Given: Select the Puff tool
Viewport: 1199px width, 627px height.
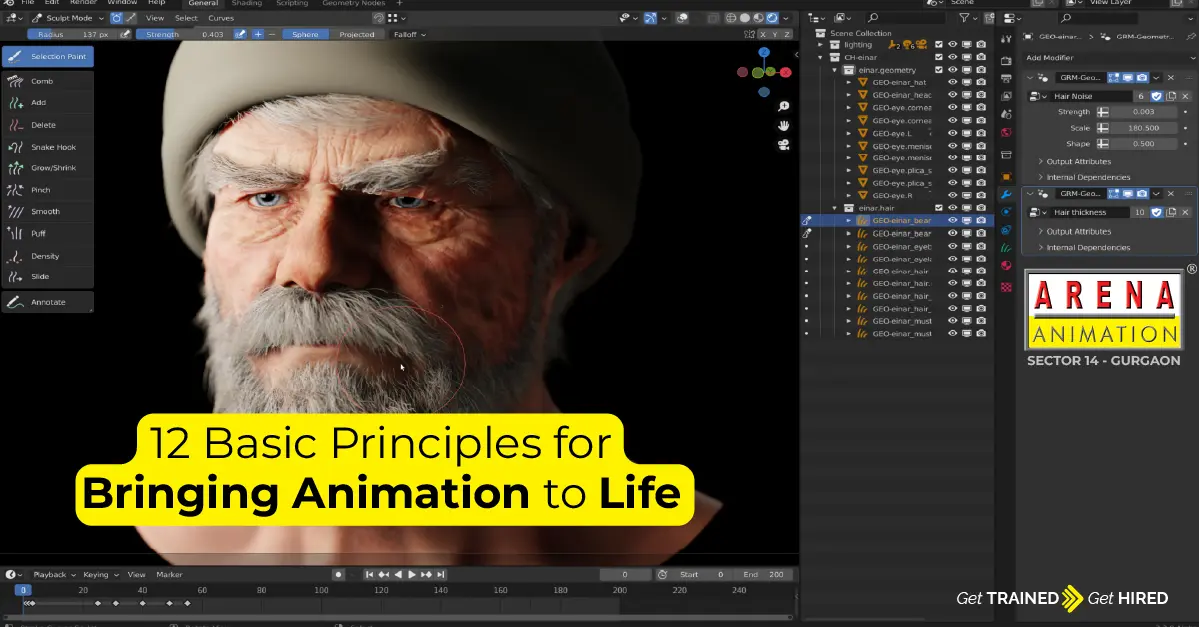Looking at the screenshot, I should pyautogui.click(x=45, y=232).
